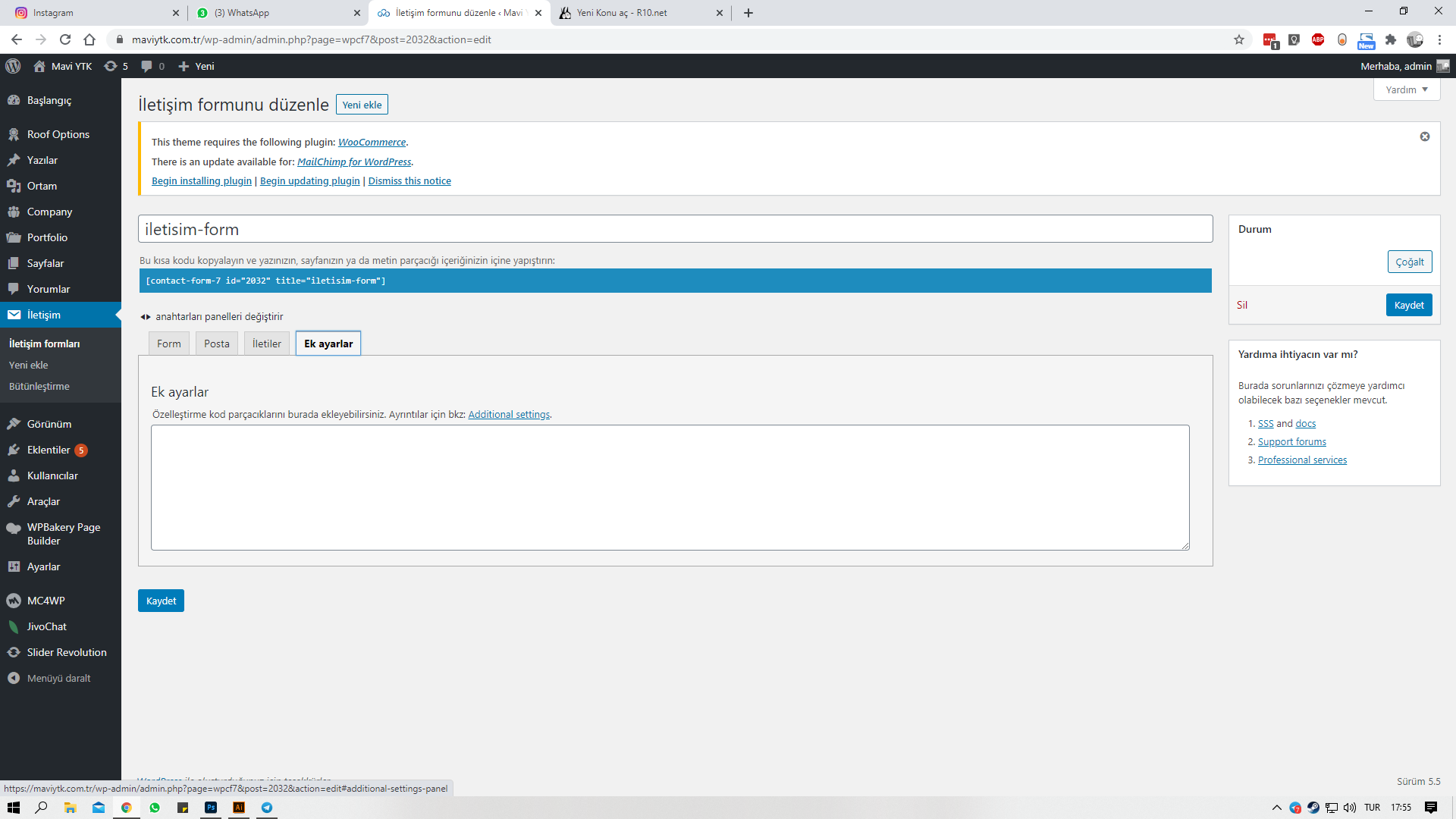This screenshot has height=819, width=1456.
Task: Switch to the Form tab
Action: pos(168,344)
